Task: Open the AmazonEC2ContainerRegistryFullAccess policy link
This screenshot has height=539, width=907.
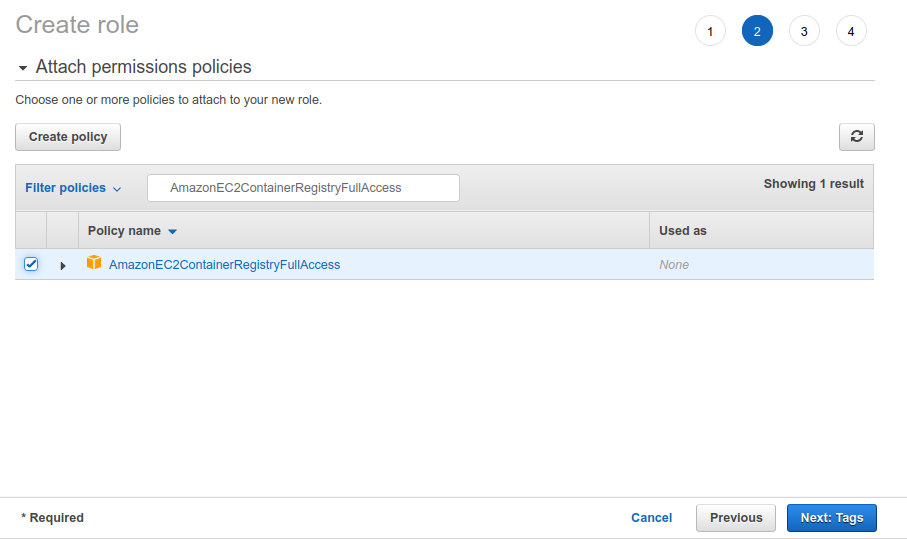Action: pos(224,265)
